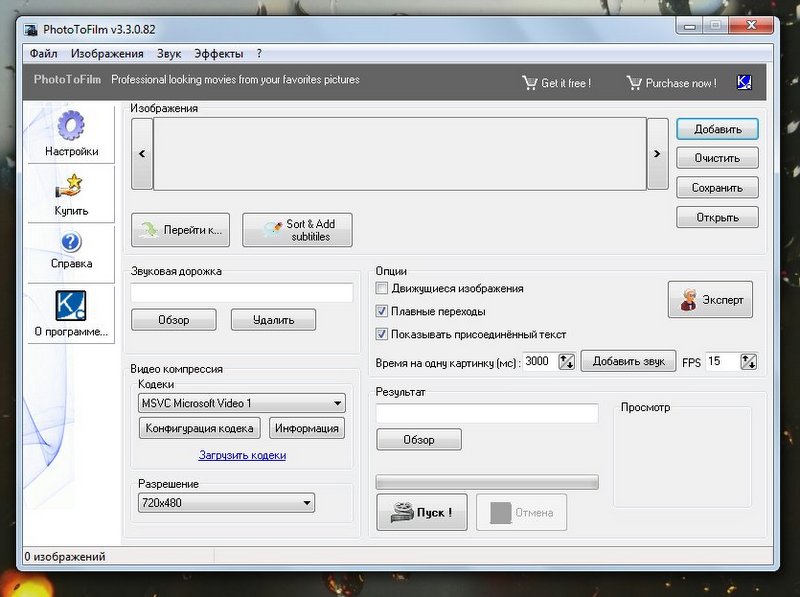The image size is (800, 597).
Task: Click the Купить star-in-hand icon
Action: (70, 186)
